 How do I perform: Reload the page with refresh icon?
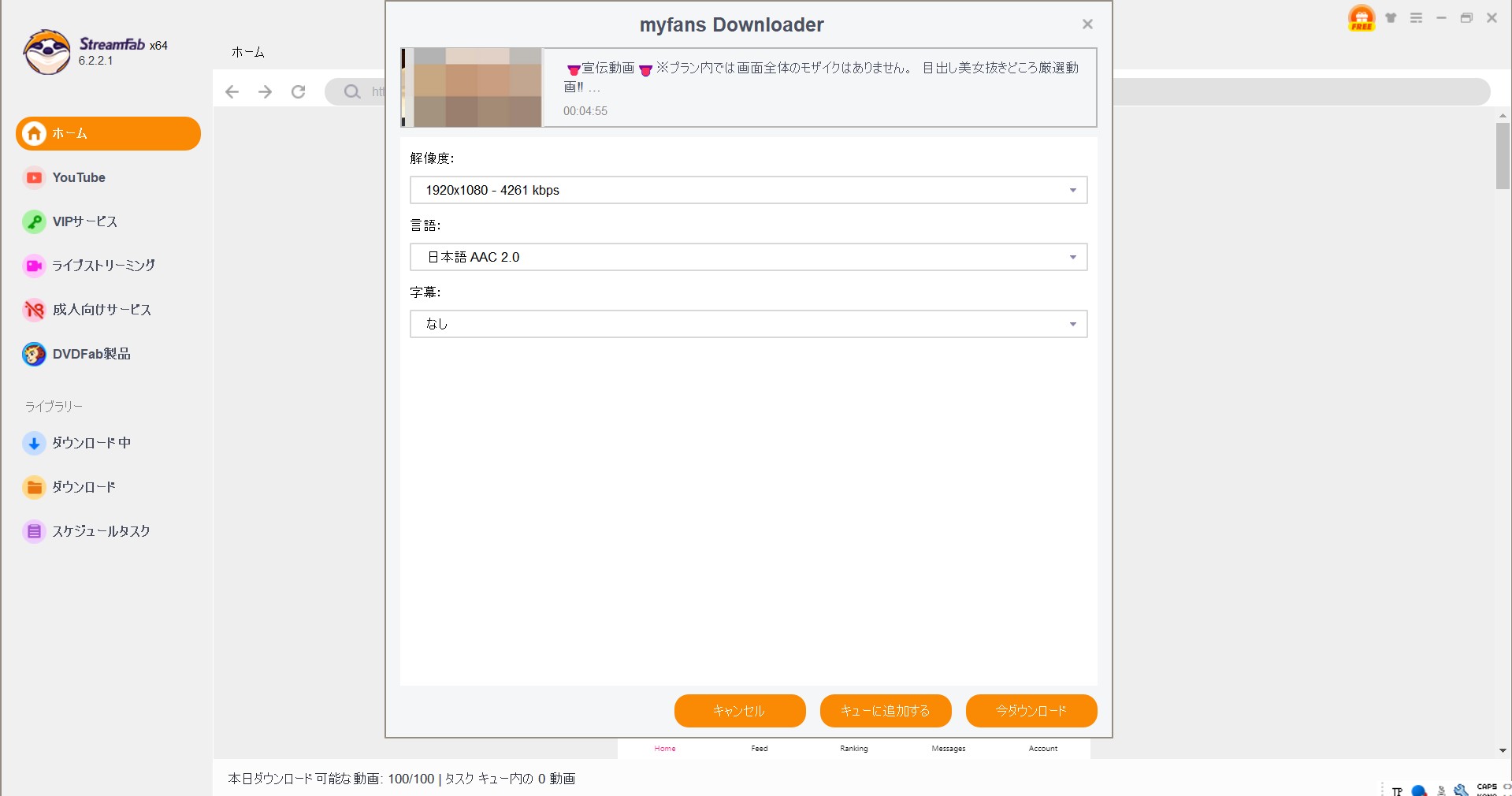click(299, 91)
